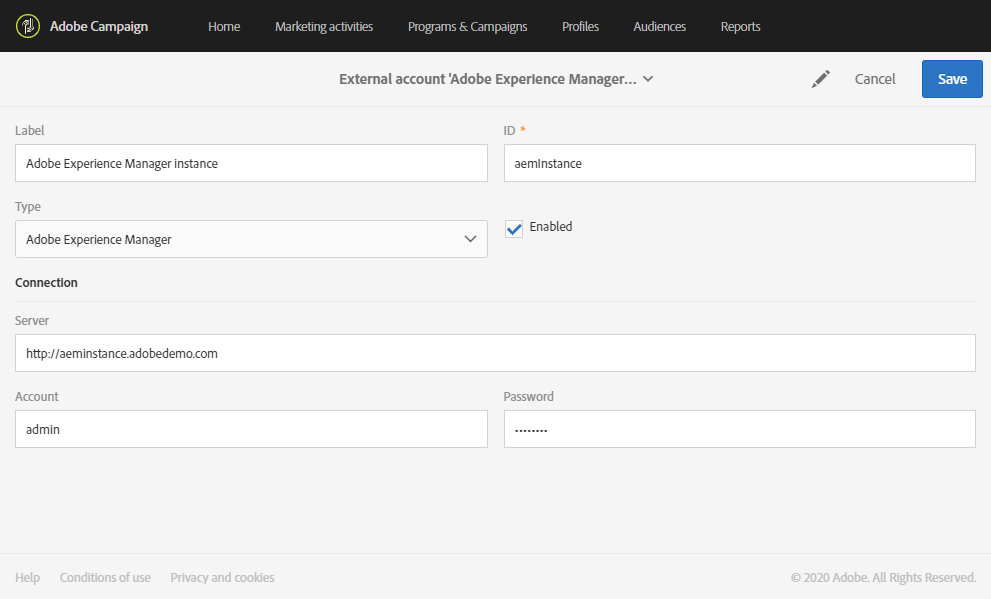The width and height of the screenshot is (991, 599).
Task: Open Privacy and cookies page
Action: [x=221, y=577]
